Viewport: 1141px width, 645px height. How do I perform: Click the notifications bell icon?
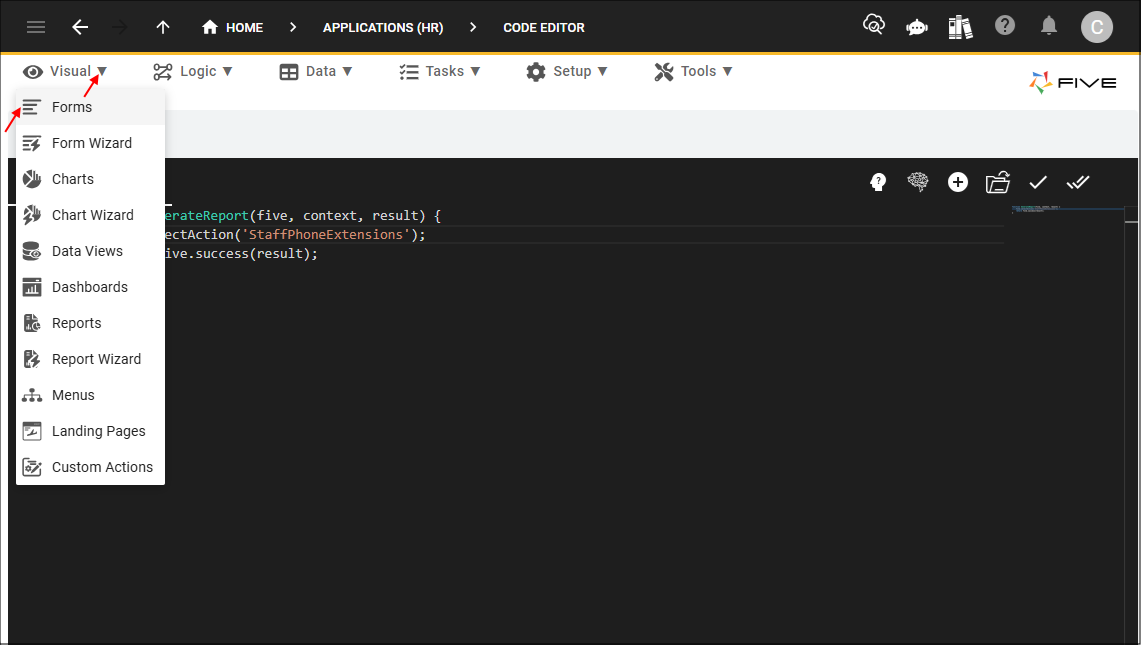[x=1049, y=26]
